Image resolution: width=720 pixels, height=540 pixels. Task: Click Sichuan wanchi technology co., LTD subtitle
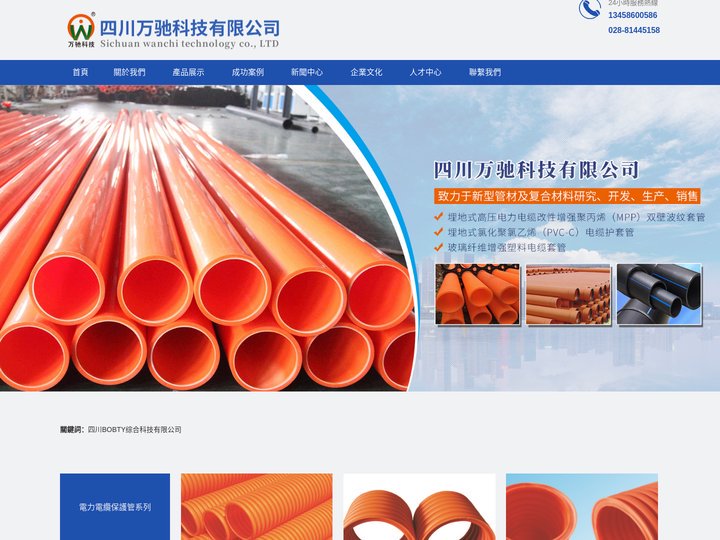(189, 44)
